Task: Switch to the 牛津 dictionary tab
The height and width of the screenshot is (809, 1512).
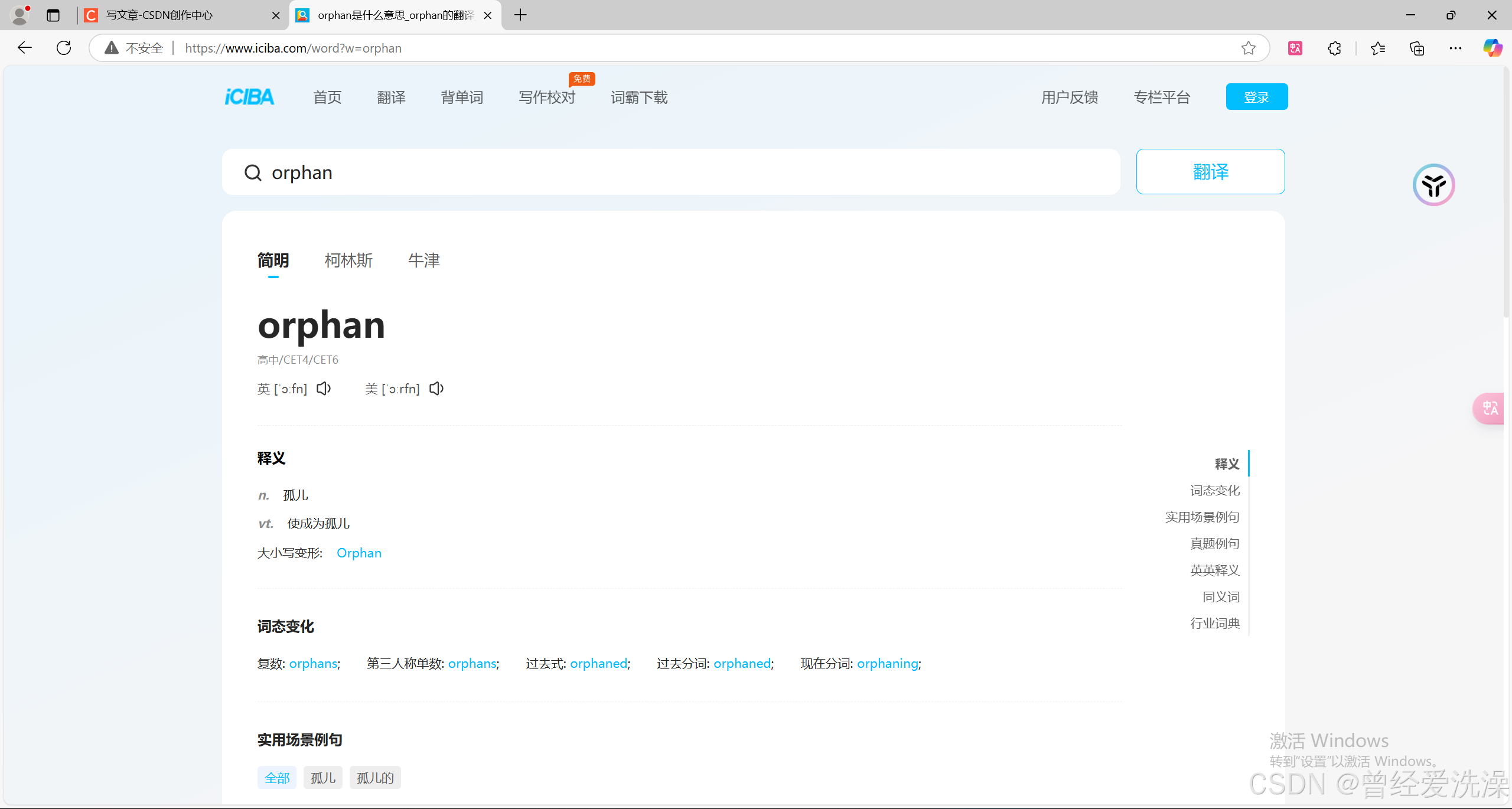Action: pos(423,260)
